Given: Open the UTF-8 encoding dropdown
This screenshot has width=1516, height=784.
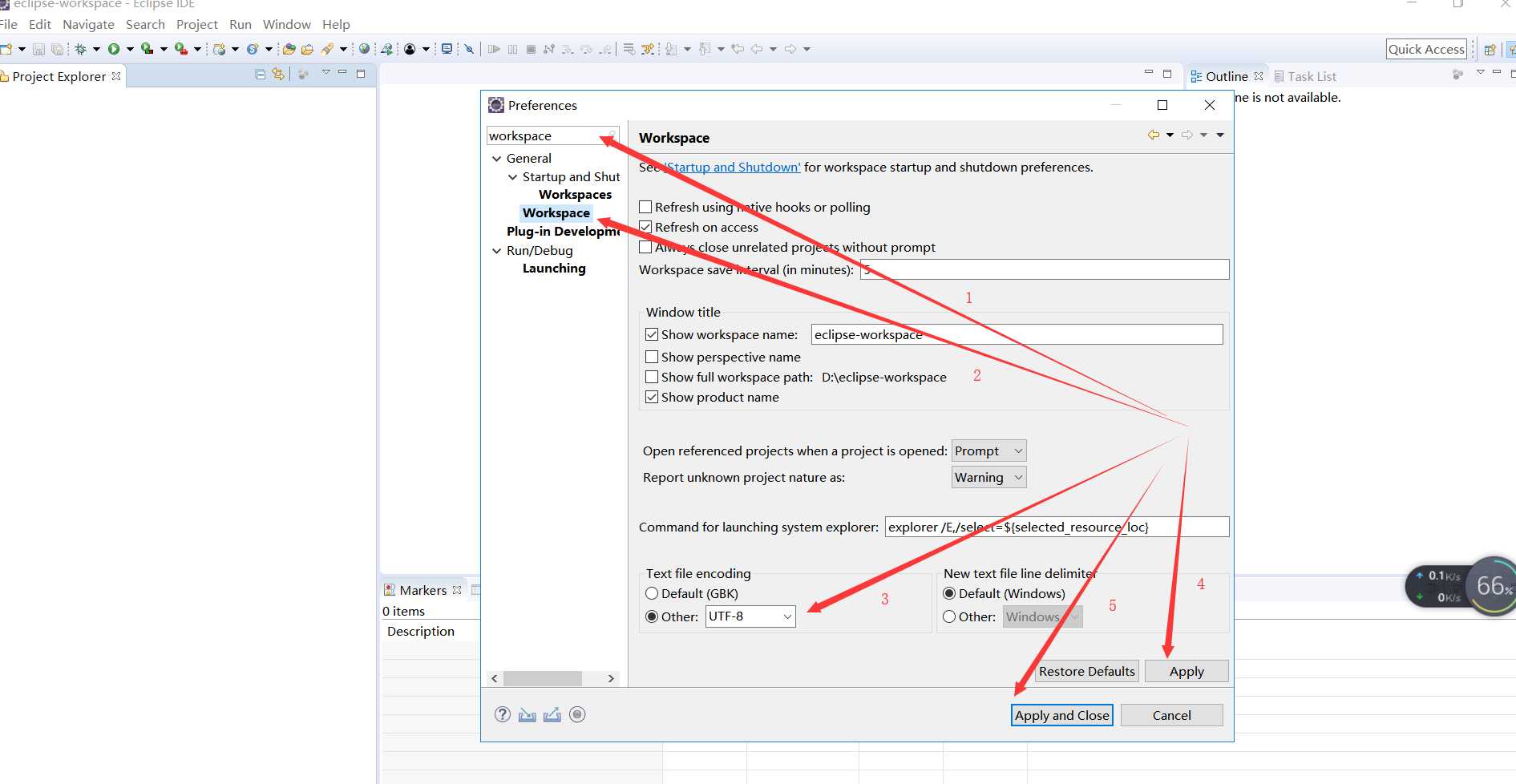Looking at the screenshot, I should coord(750,616).
